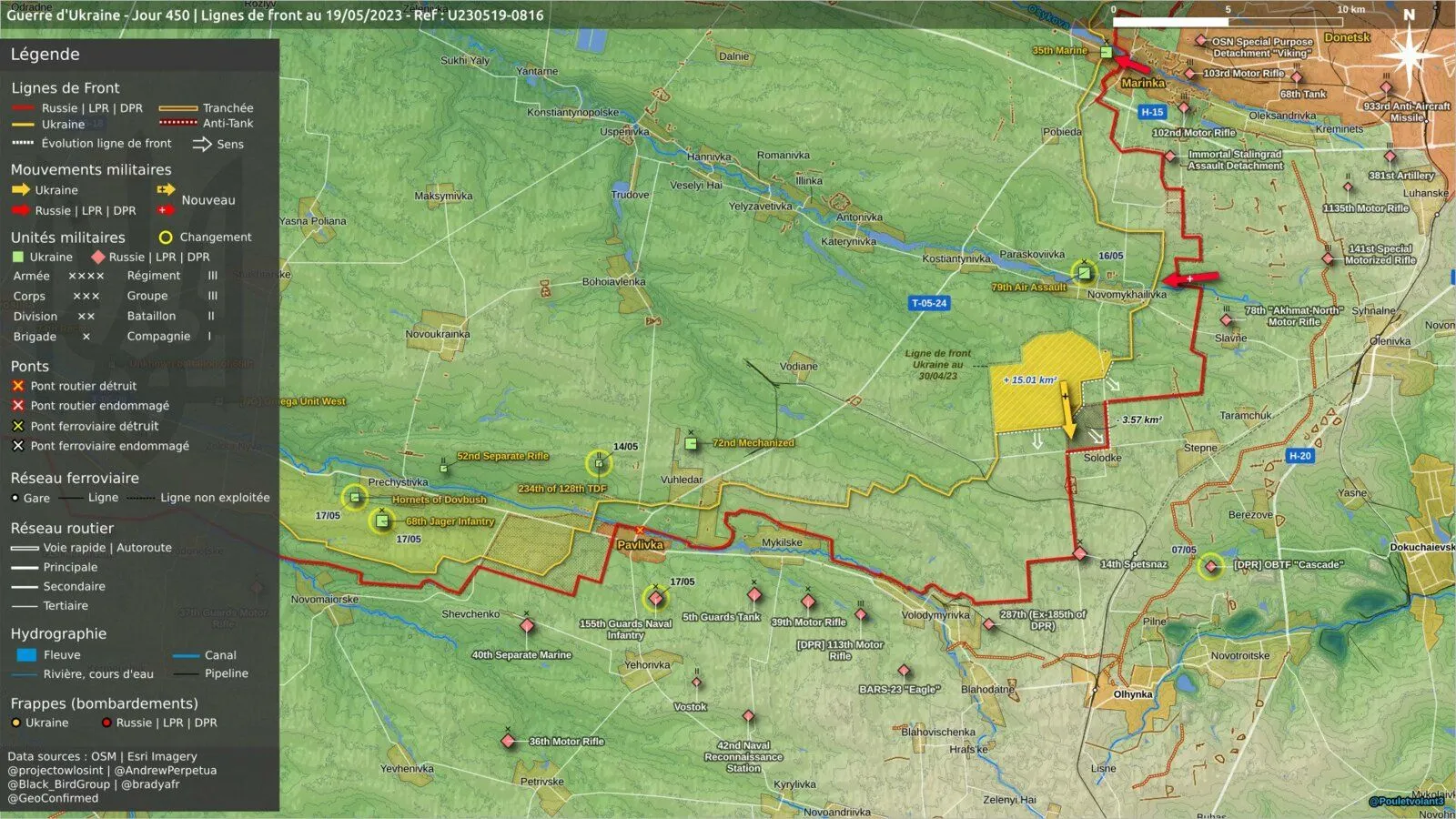Screen dimensions: 1456x819
Task: Click the Immortal Stalingrad Assault Detachment diamond
Action: 1171,157
